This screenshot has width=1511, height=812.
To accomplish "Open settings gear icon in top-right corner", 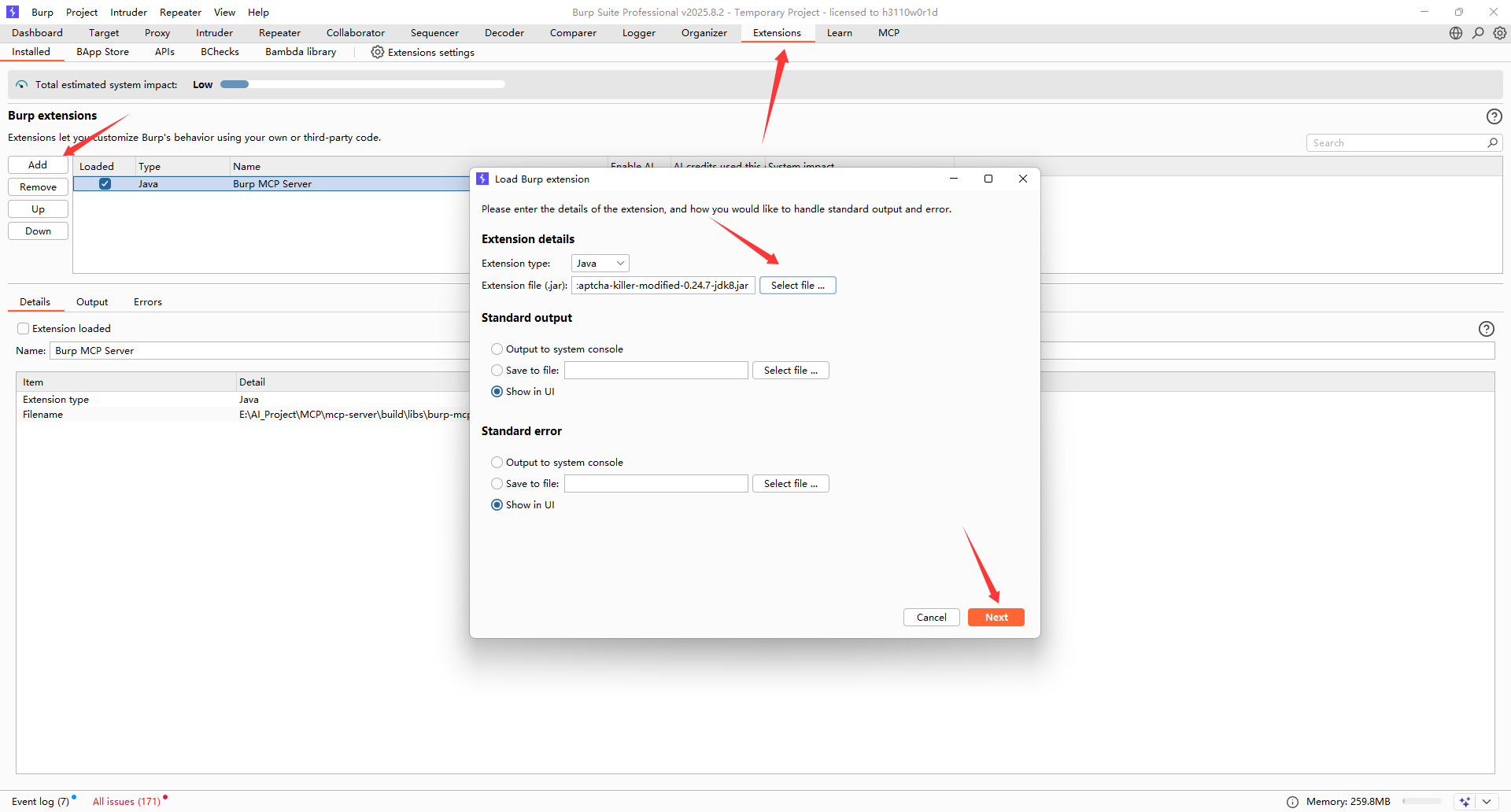I will 1500,33.
